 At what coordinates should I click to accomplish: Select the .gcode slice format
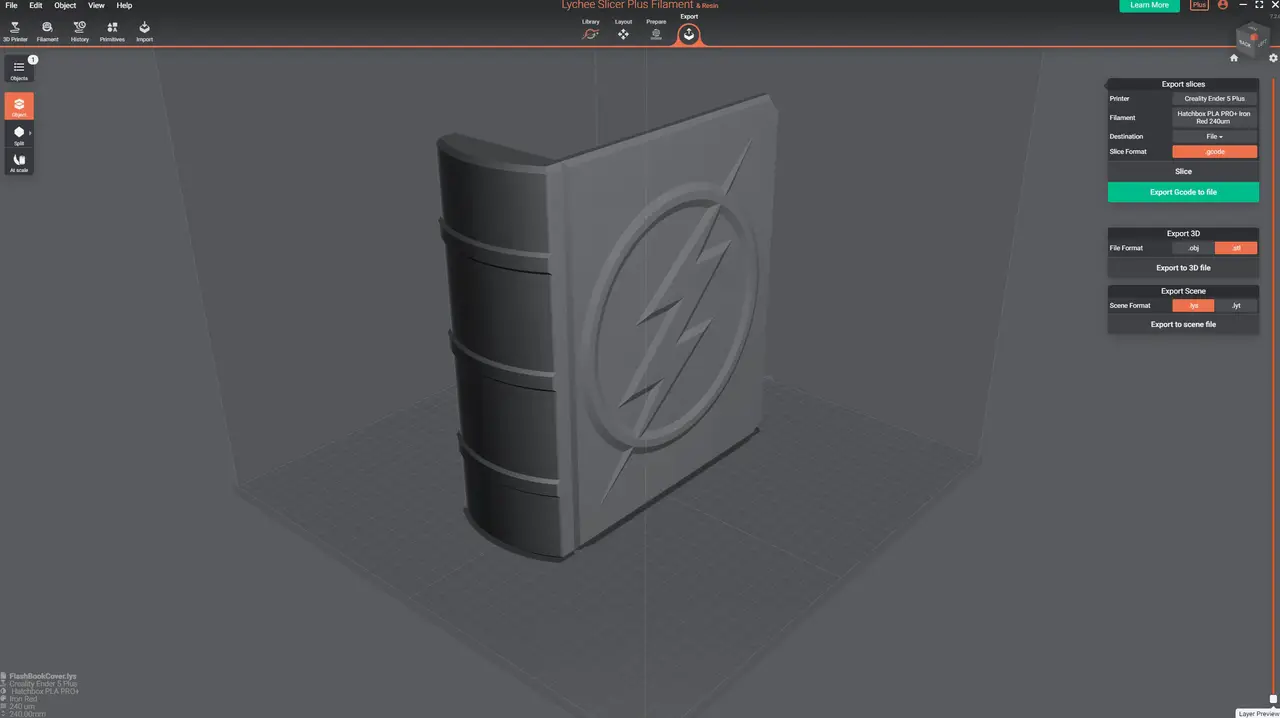(1214, 151)
